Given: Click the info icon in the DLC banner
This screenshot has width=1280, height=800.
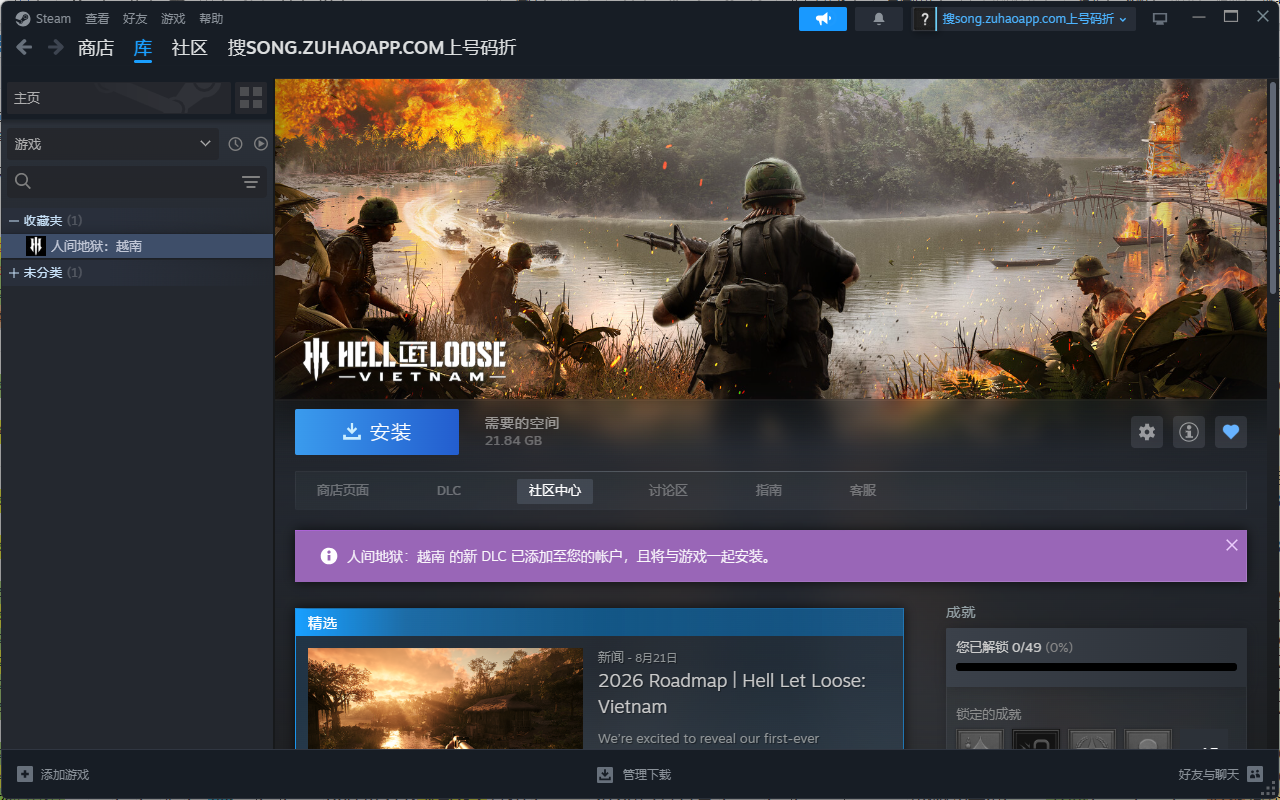Looking at the screenshot, I should [328, 556].
